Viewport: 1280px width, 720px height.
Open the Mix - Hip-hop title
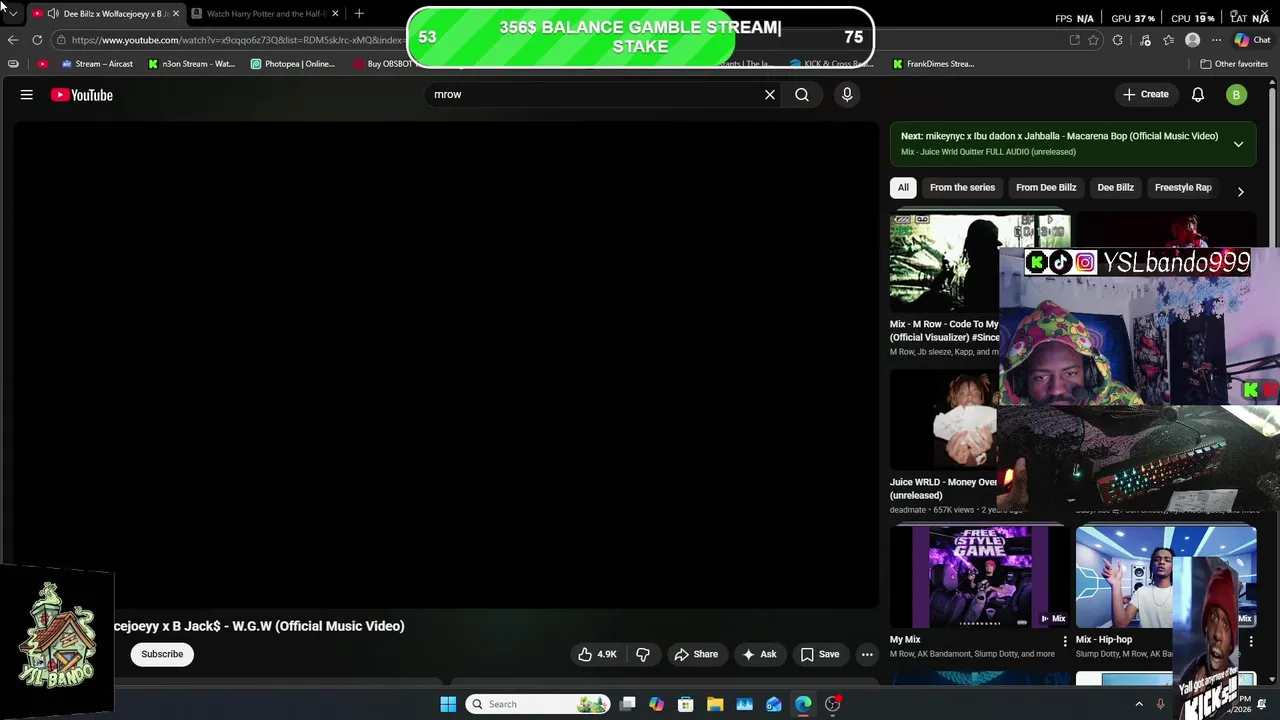1103,640
